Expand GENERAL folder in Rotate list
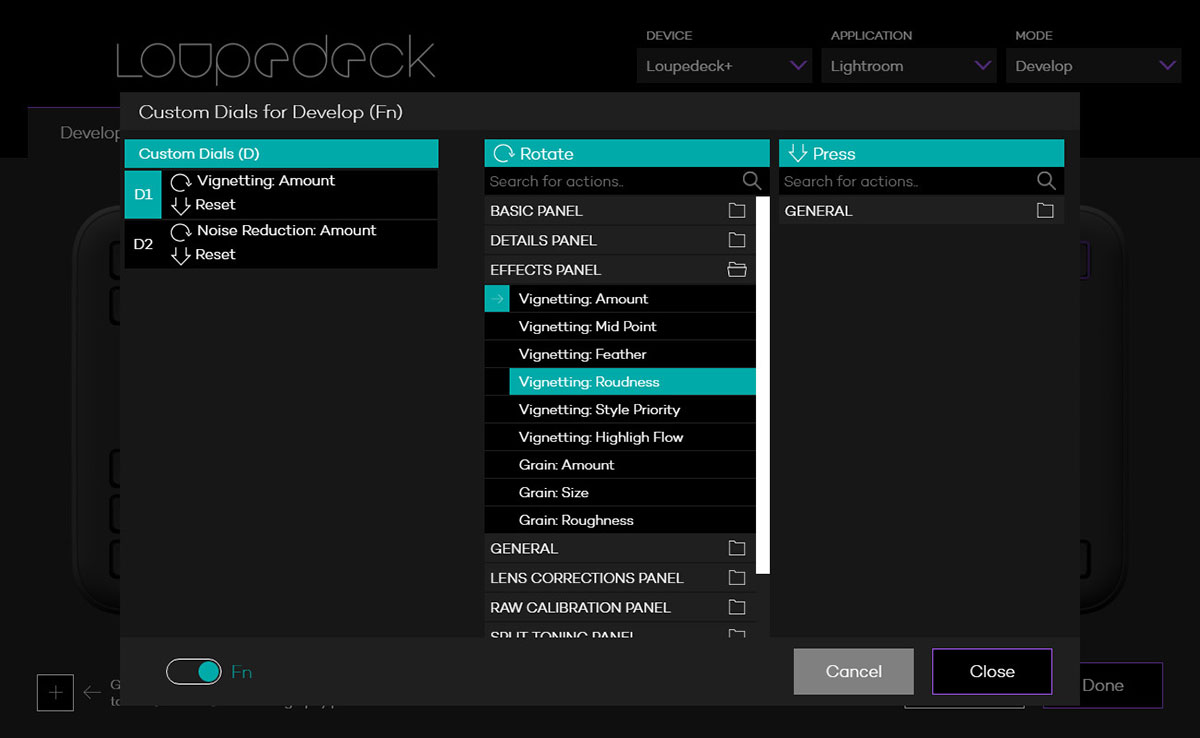 (620, 549)
